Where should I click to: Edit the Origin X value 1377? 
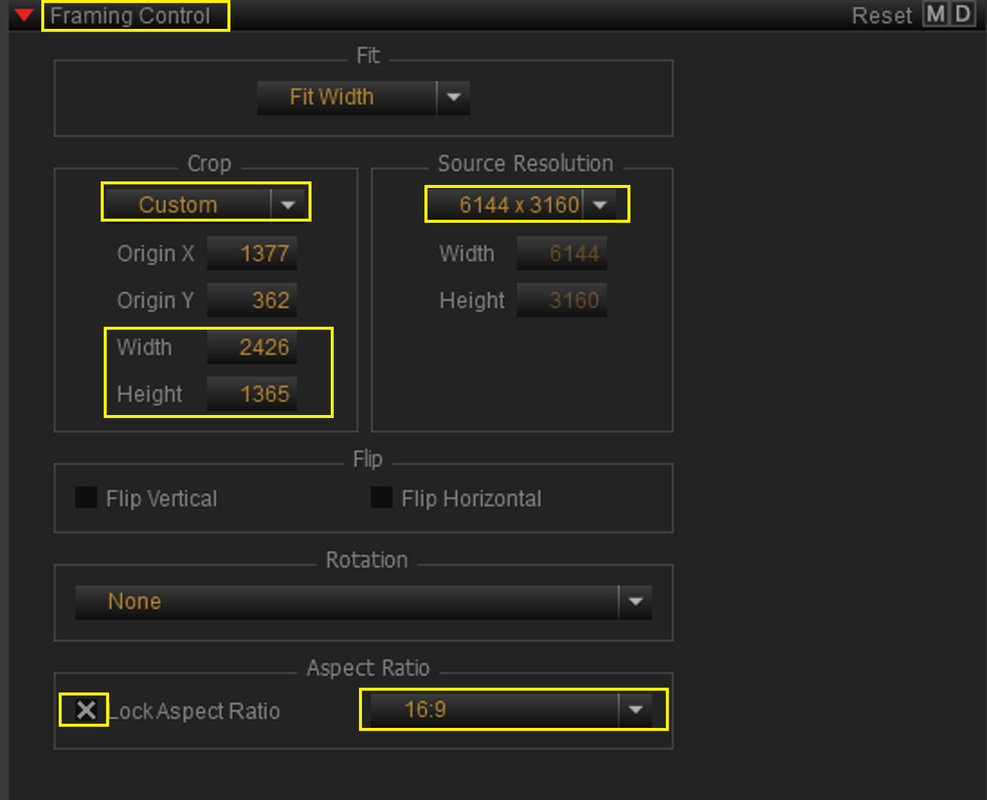(252, 254)
